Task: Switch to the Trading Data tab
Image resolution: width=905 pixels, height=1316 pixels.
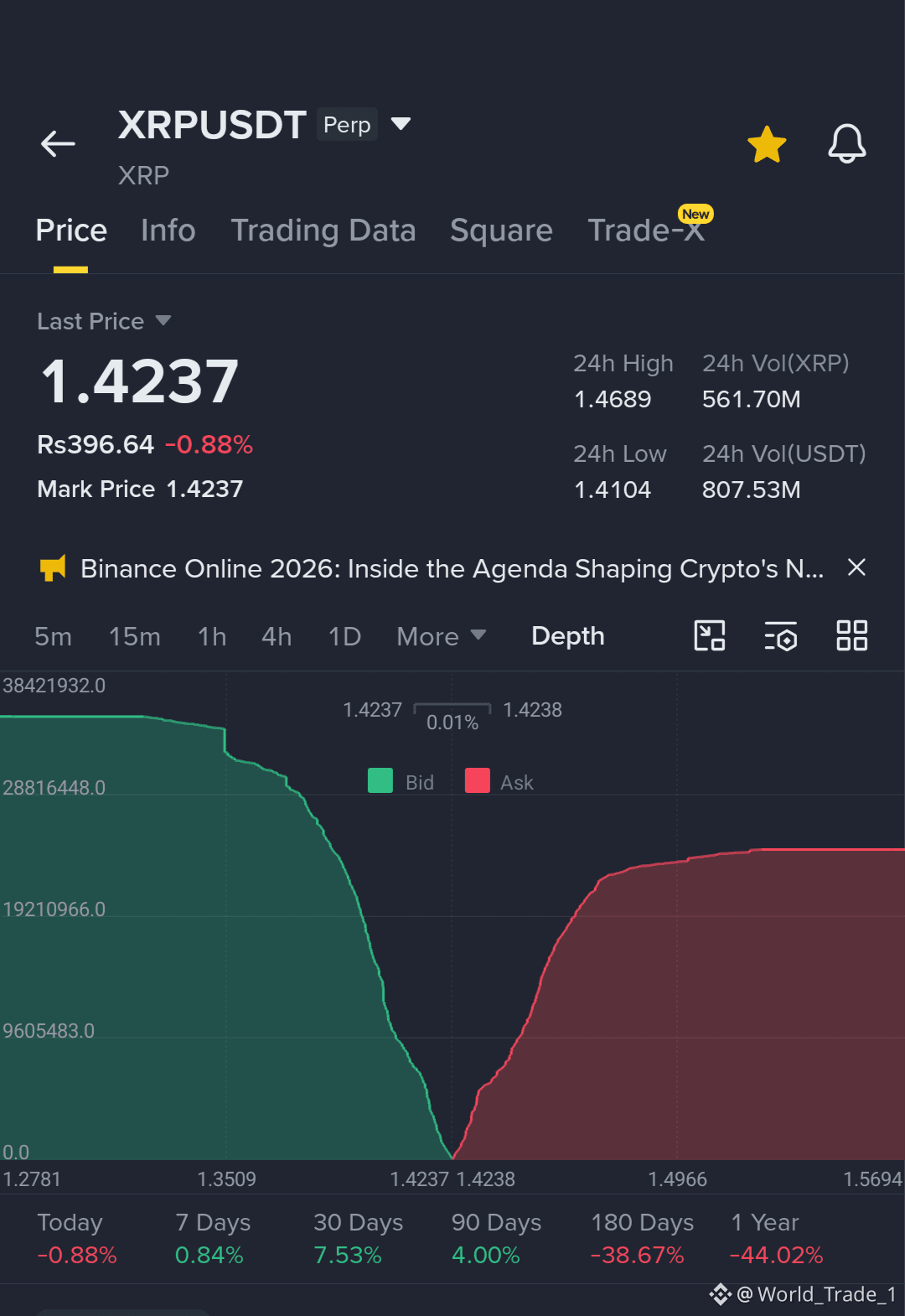Action: (x=323, y=231)
